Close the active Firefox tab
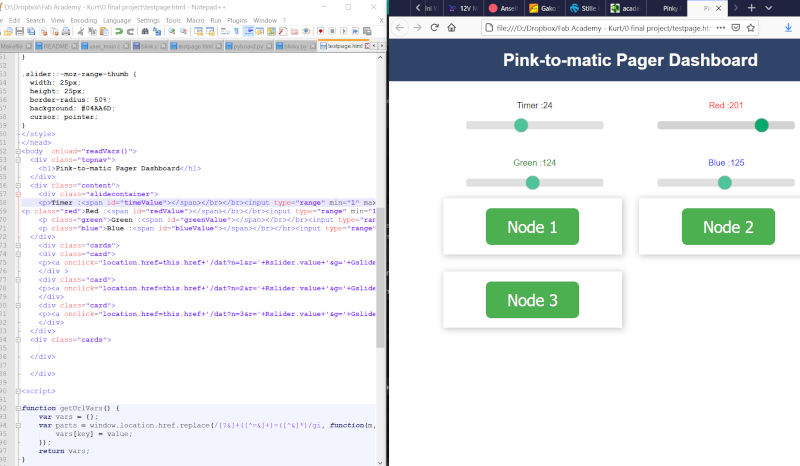Screen dimensions: 800x466 pos(718,8)
